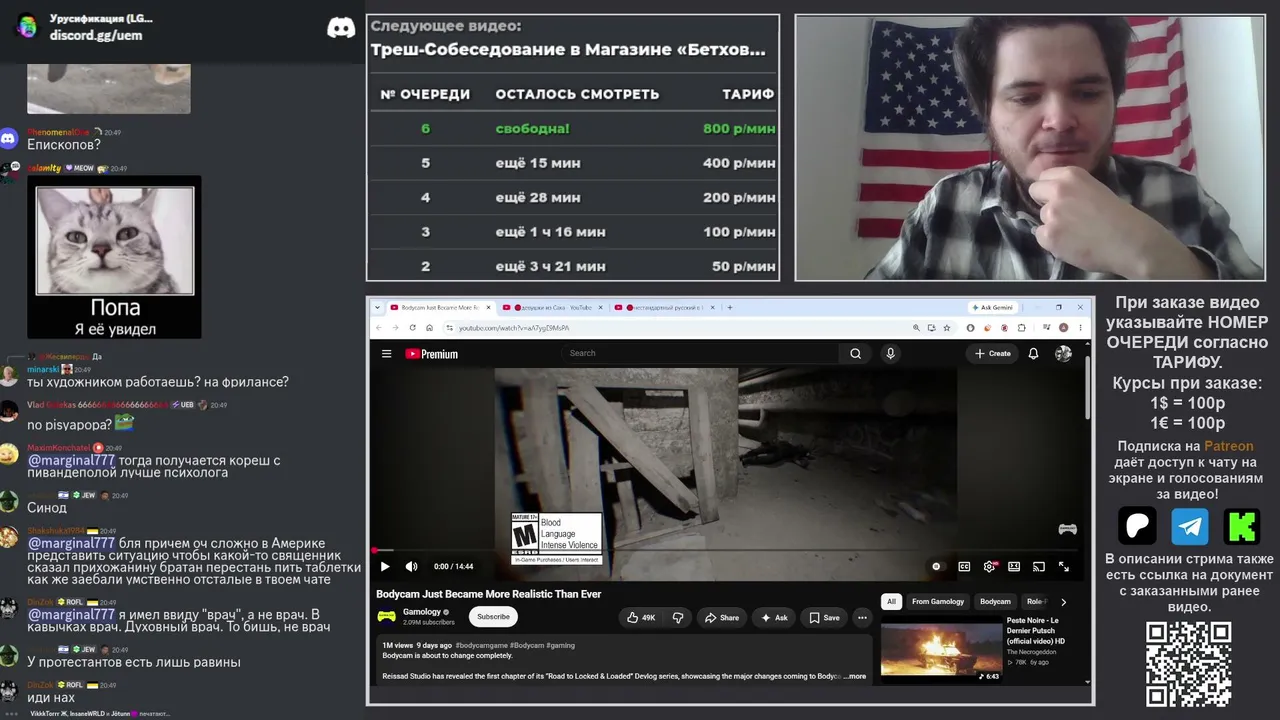Cast the video with the Cast icon
Image resolution: width=1280 pixels, height=720 pixels.
point(1039,566)
